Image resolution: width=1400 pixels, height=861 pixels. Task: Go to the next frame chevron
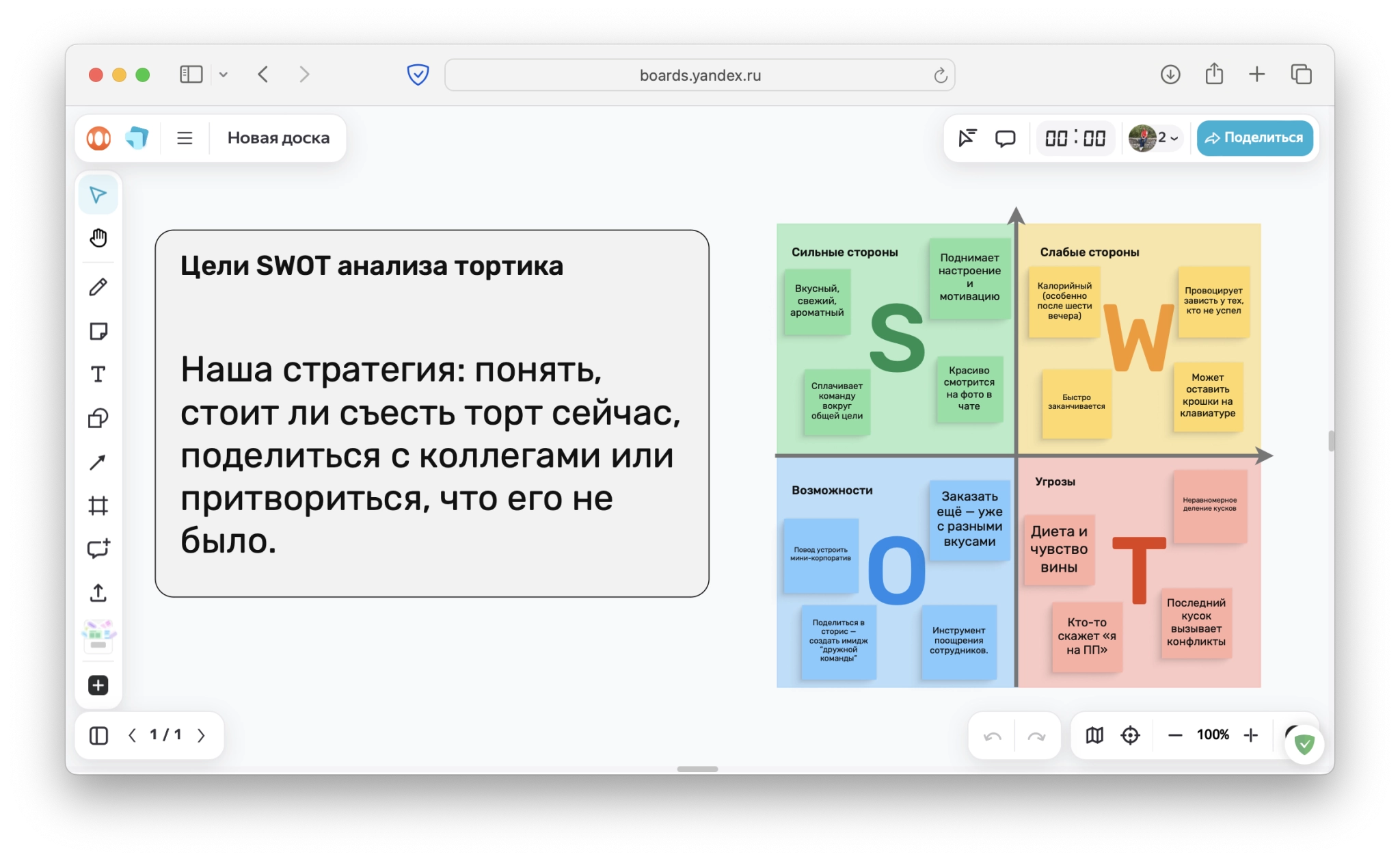tap(201, 735)
